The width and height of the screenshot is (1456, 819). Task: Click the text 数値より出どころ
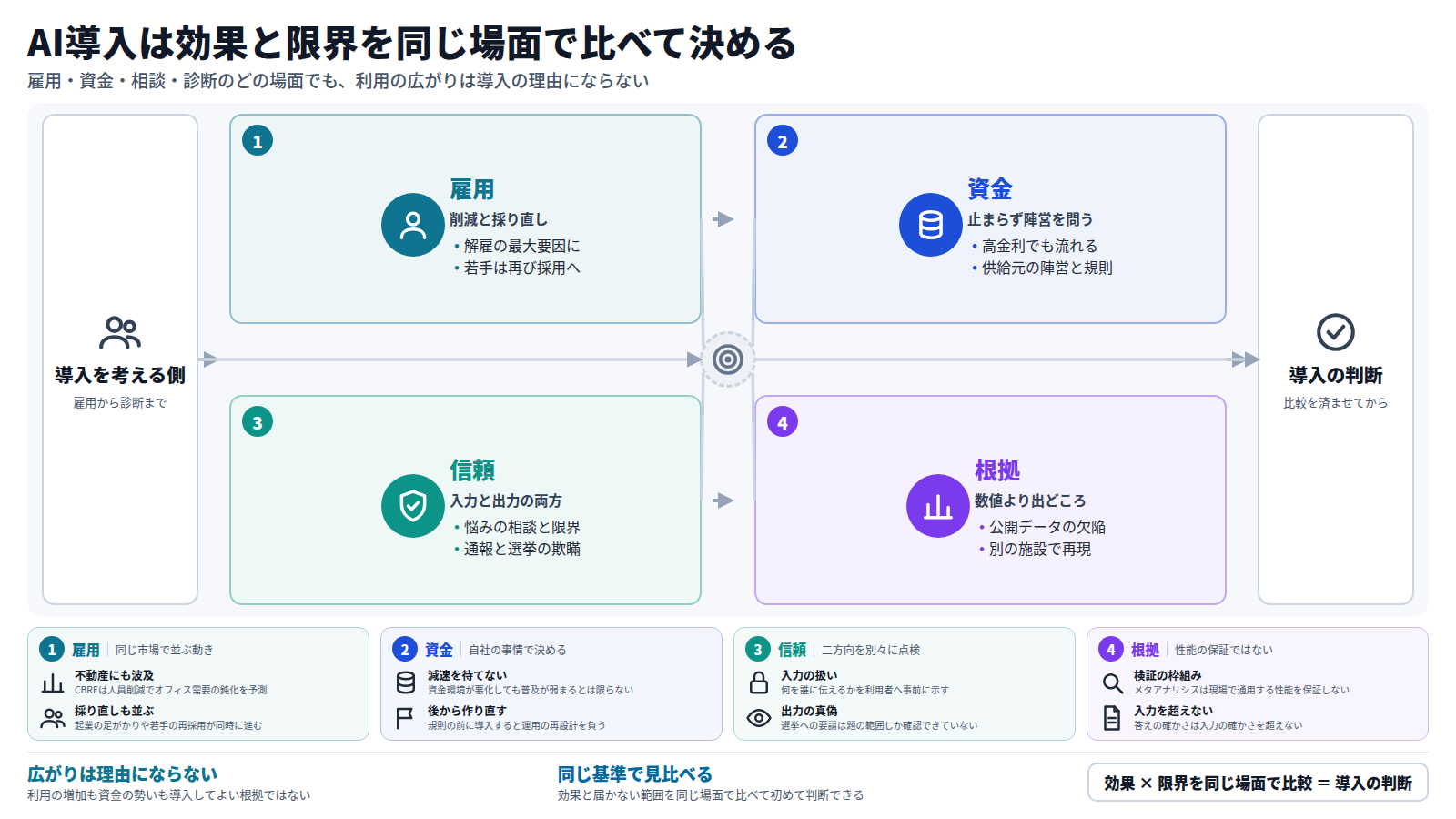tap(1030, 500)
